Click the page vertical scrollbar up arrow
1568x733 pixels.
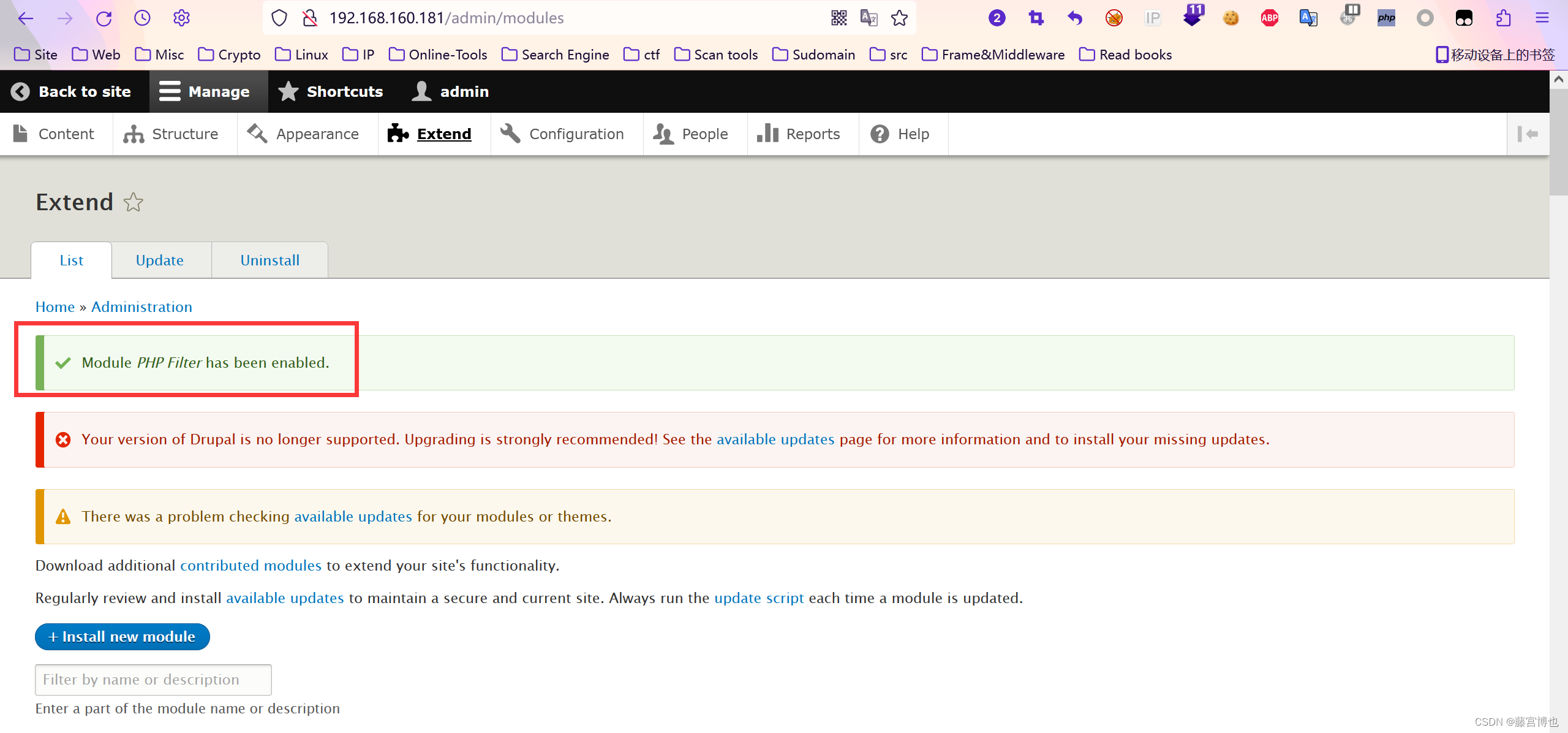(x=1559, y=79)
